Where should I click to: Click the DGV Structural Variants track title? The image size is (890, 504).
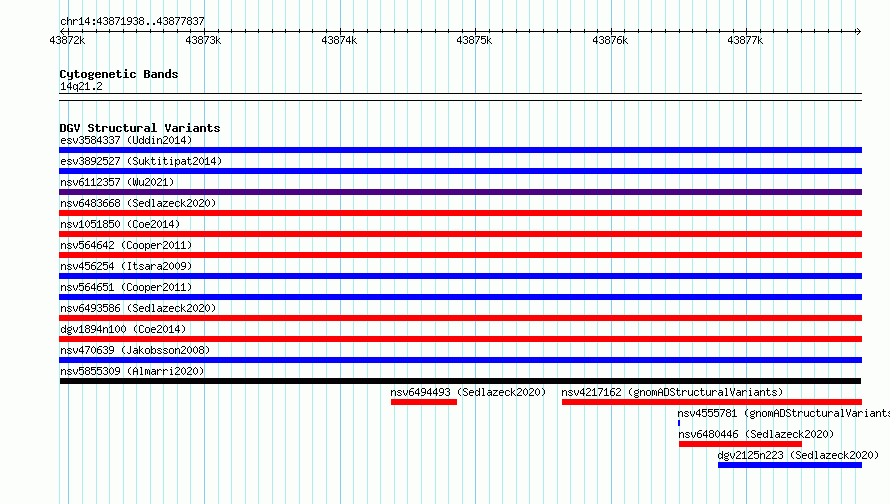click(x=140, y=128)
